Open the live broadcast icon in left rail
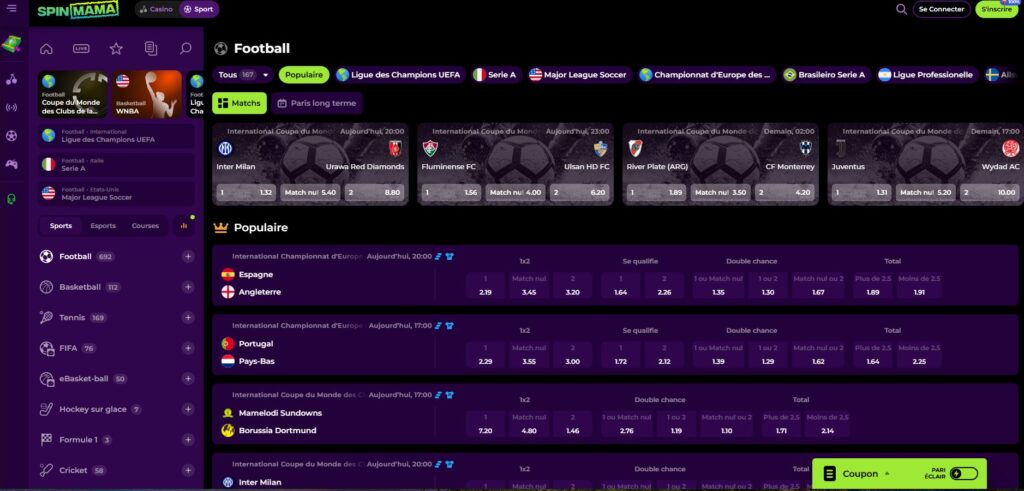The width and height of the screenshot is (1024, 491). [x=12, y=108]
